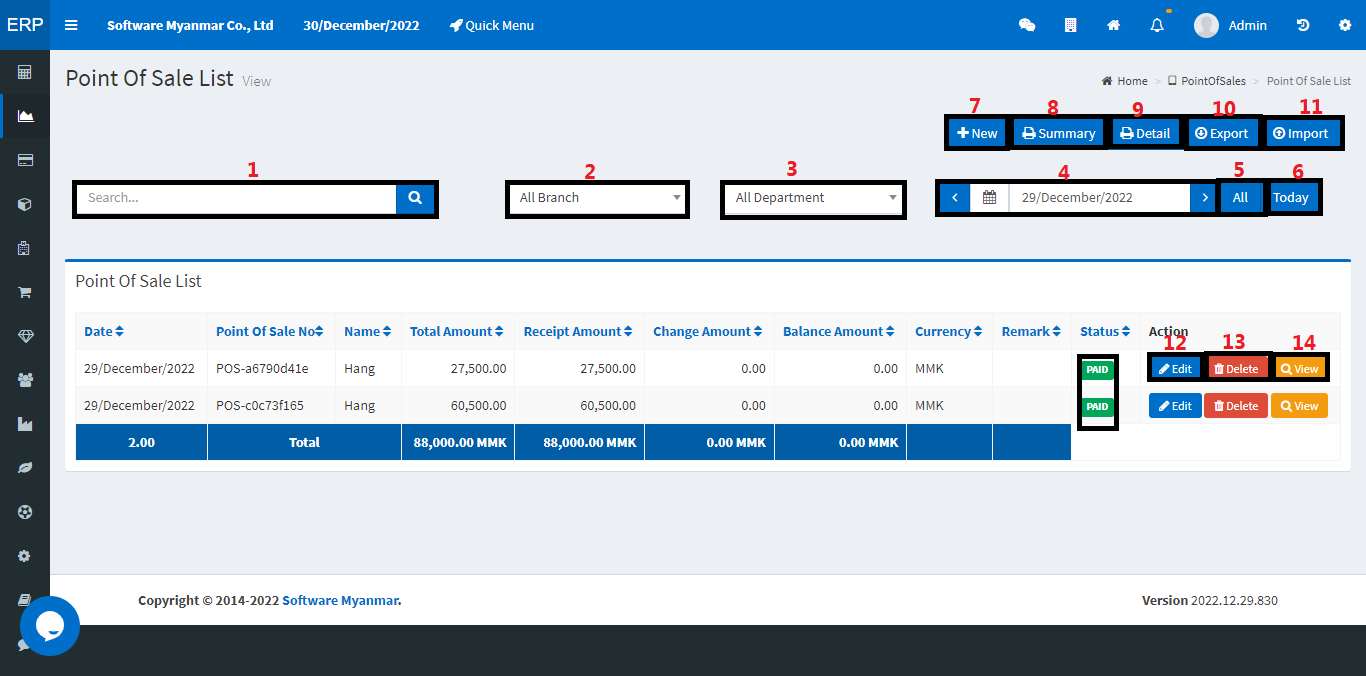
Task: Open the soccer ball sidebar icon
Action: (25, 512)
